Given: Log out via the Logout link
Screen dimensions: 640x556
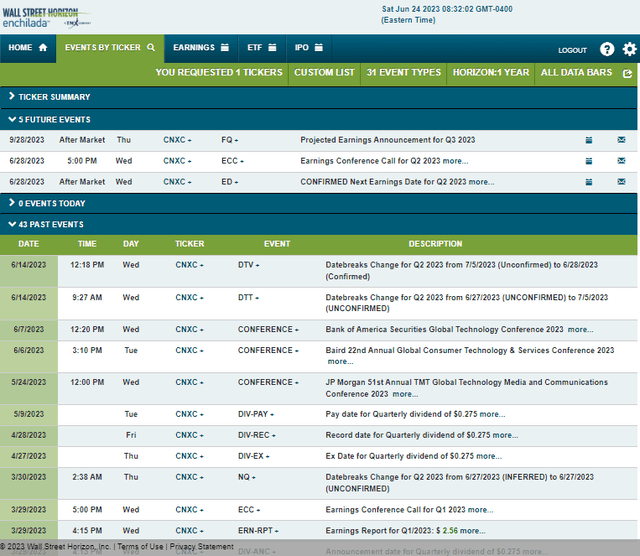Looking at the screenshot, I should (x=572, y=50).
